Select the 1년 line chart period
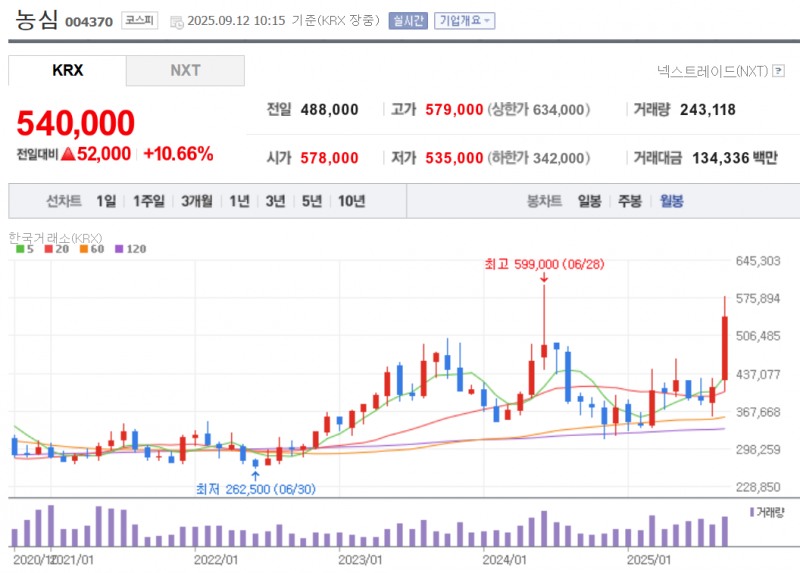The width and height of the screenshot is (800, 573). (x=239, y=201)
